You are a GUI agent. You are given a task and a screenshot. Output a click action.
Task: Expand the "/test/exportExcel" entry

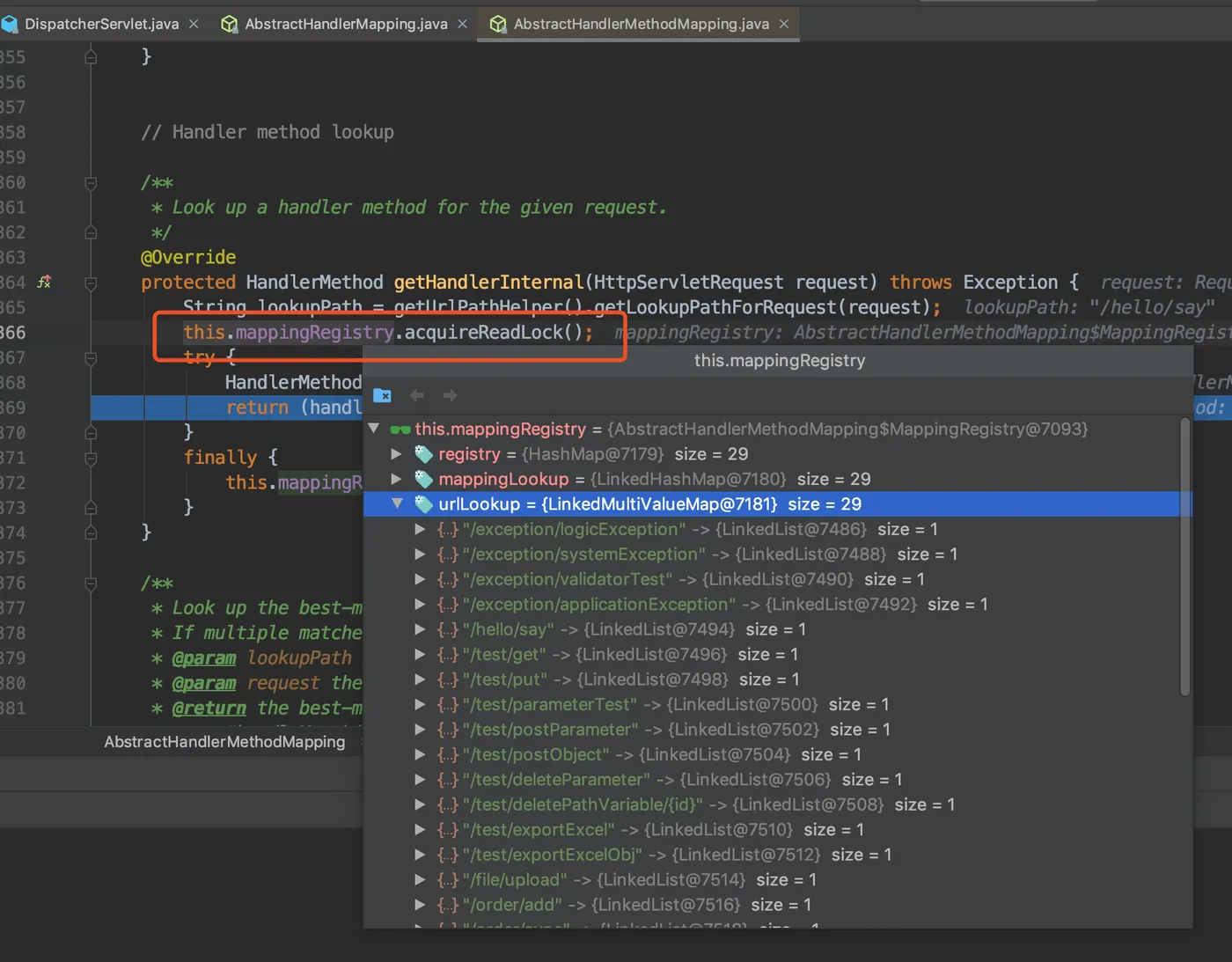coord(421,830)
